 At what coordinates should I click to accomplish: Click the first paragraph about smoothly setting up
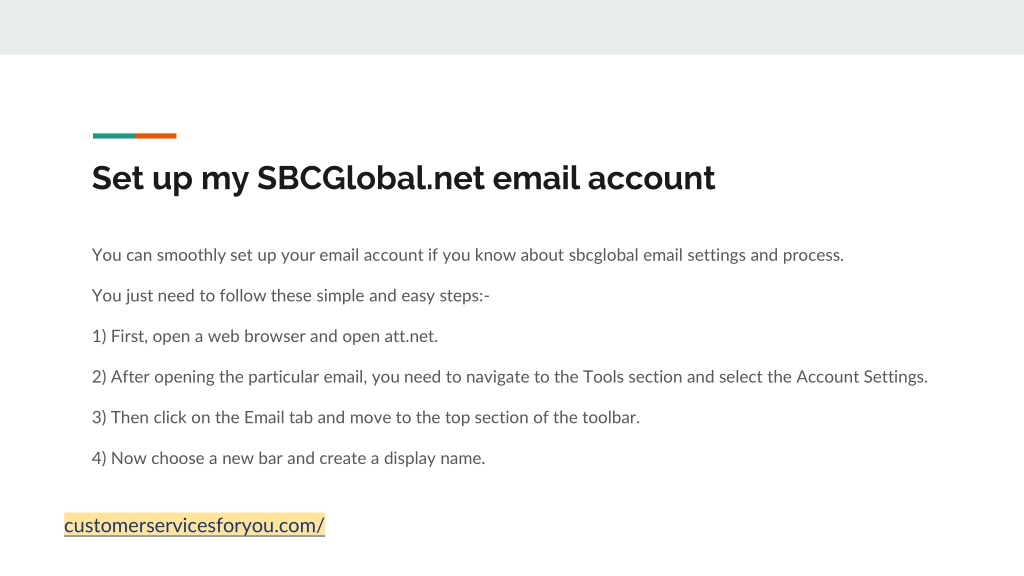468,255
